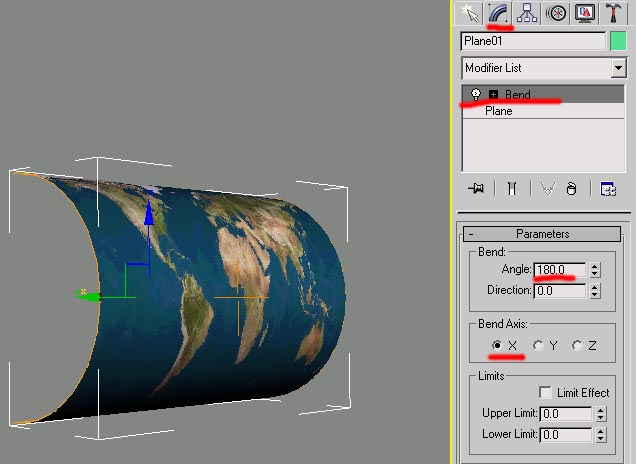
Task: Select Z bend axis radio button
Action: (x=577, y=345)
